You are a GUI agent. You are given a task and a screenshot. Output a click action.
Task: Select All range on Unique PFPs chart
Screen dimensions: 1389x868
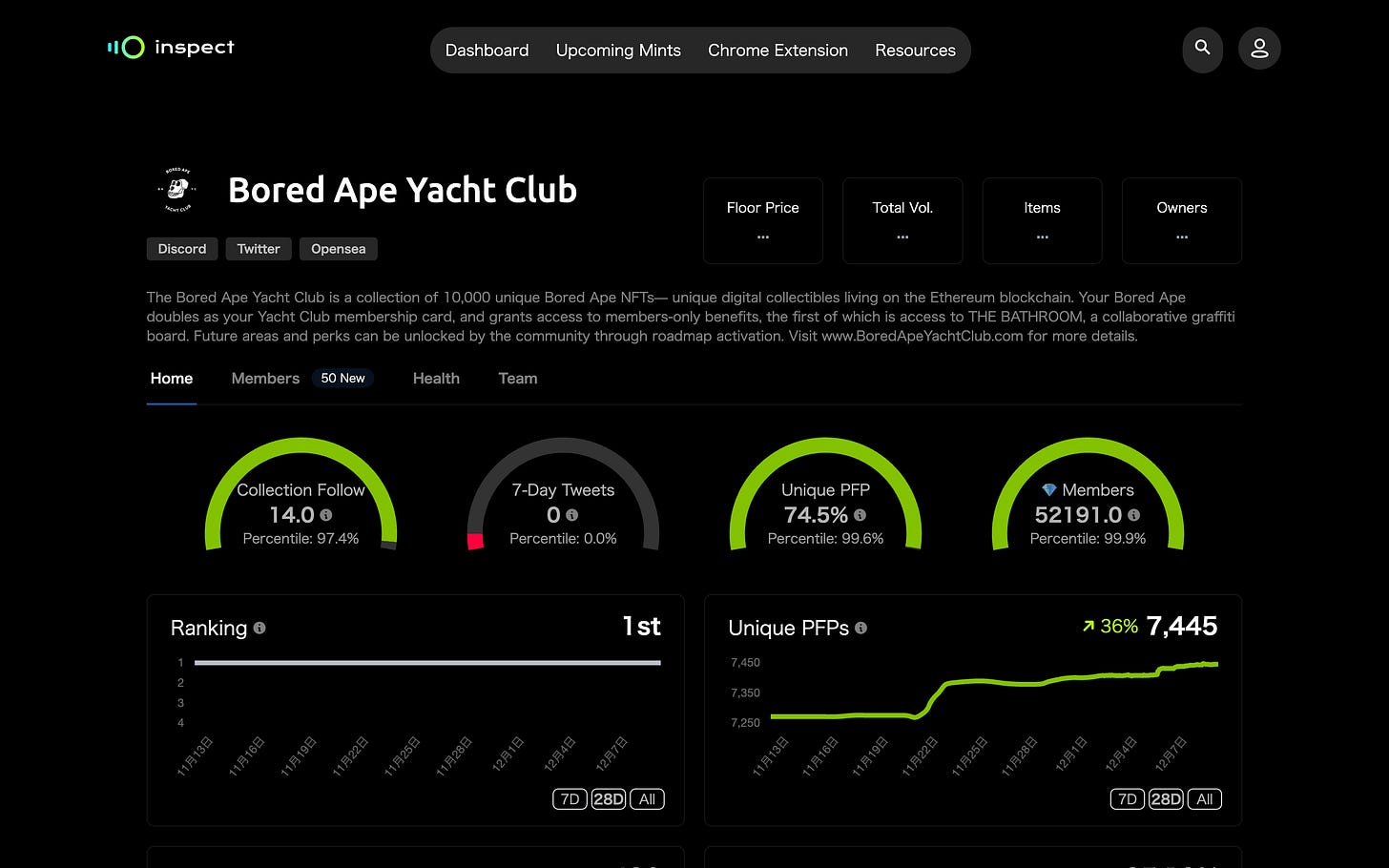[1205, 799]
